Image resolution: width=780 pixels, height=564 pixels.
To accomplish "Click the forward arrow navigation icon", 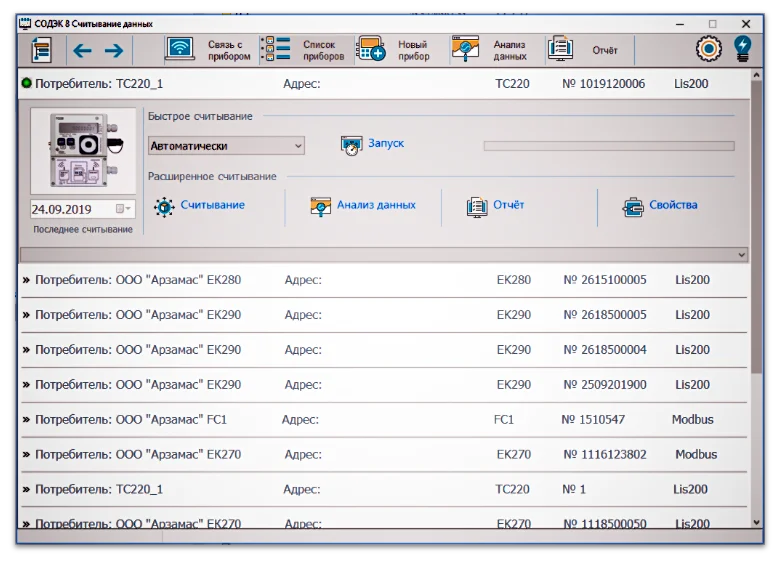I will click(x=114, y=50).
